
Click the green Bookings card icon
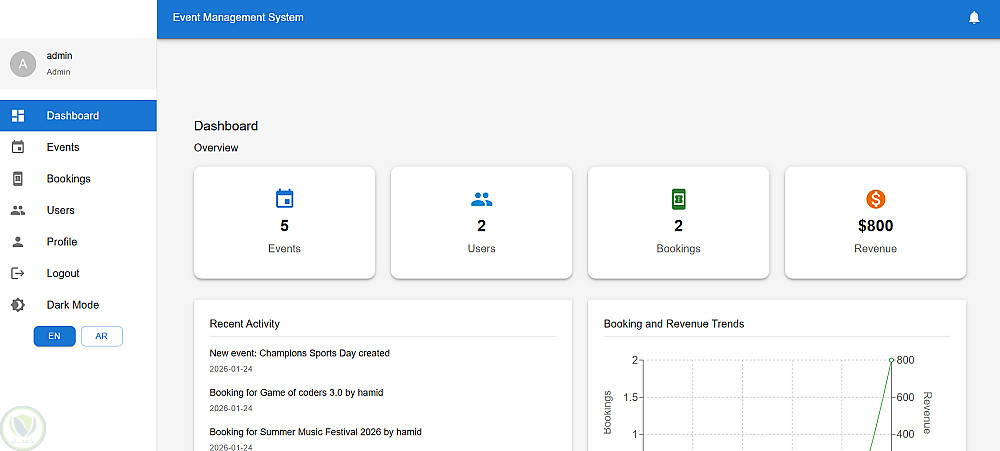[x=678, y=199]
